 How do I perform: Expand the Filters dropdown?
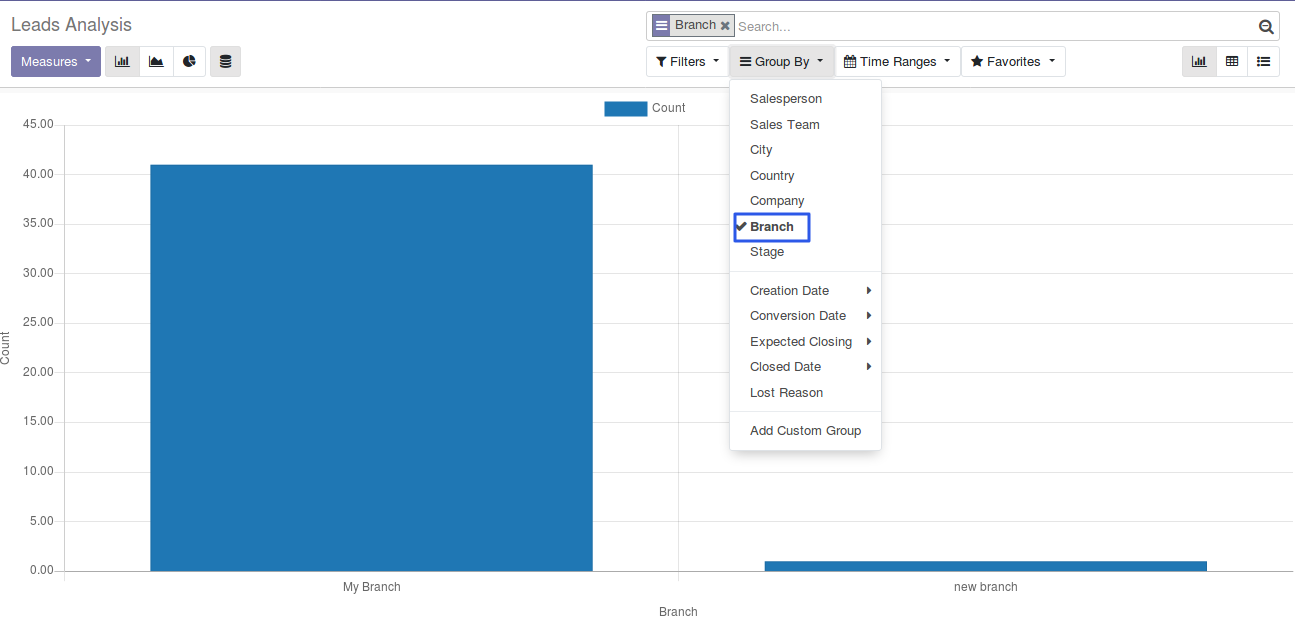[688, 62]
